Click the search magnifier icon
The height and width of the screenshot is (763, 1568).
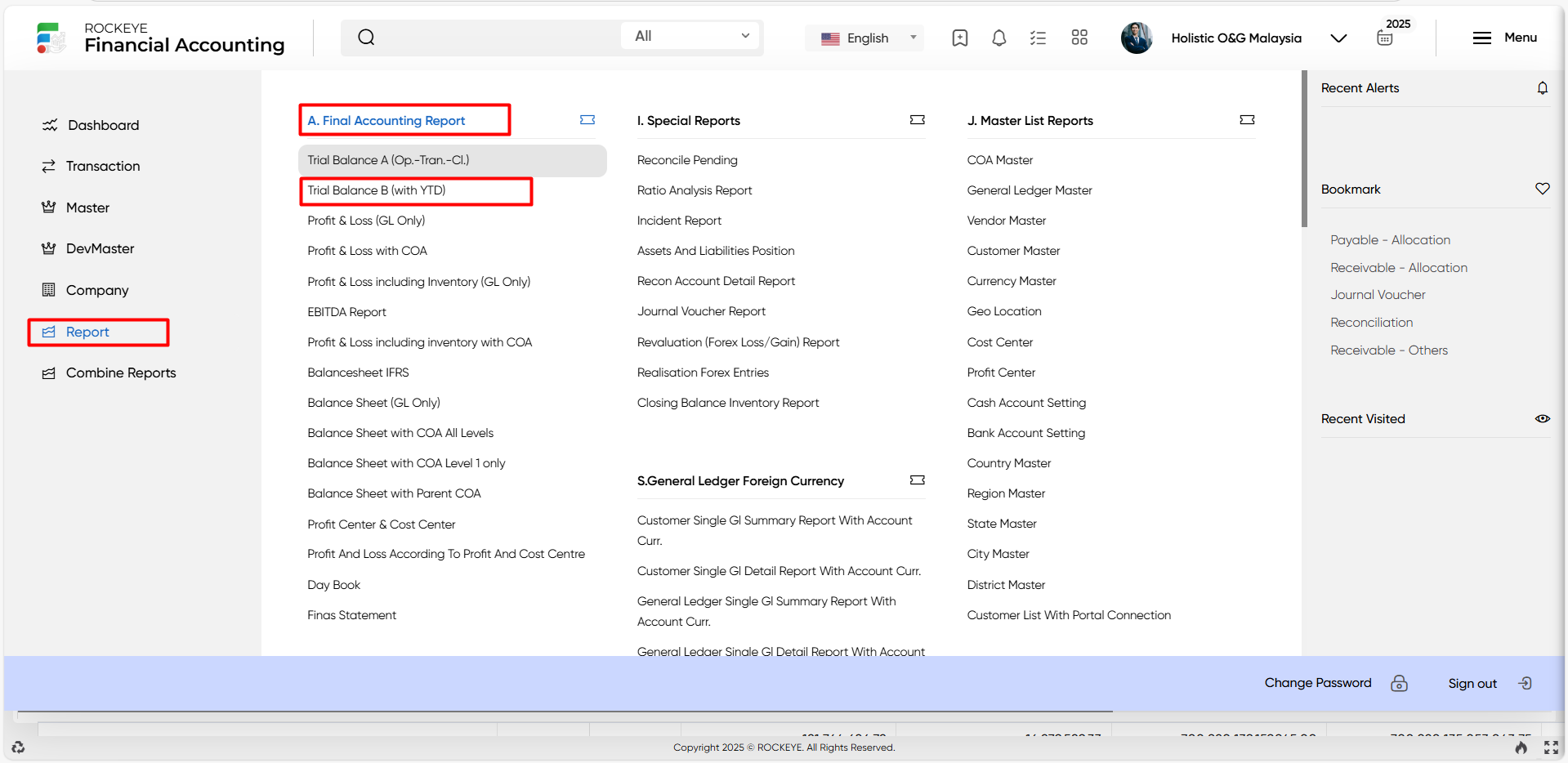click(x=366, y=38)
